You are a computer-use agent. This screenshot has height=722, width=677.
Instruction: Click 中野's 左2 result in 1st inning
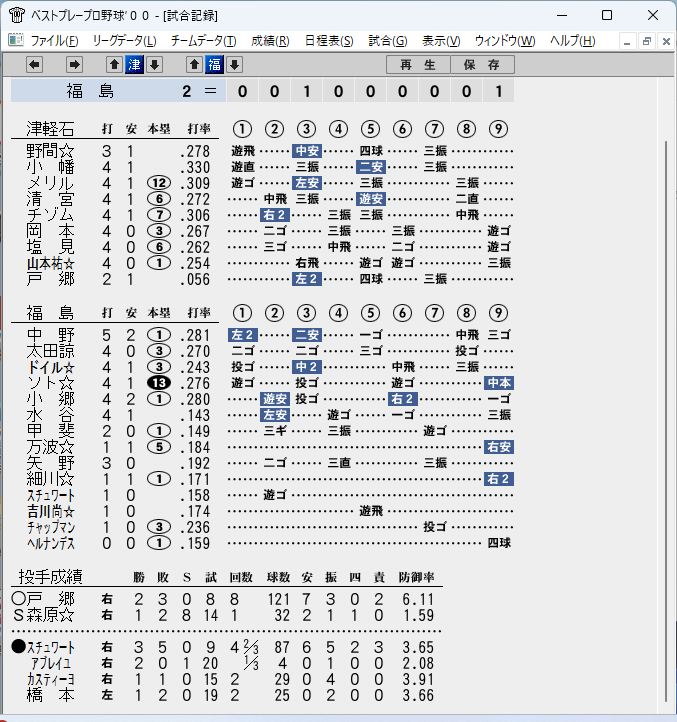(242, 335)
